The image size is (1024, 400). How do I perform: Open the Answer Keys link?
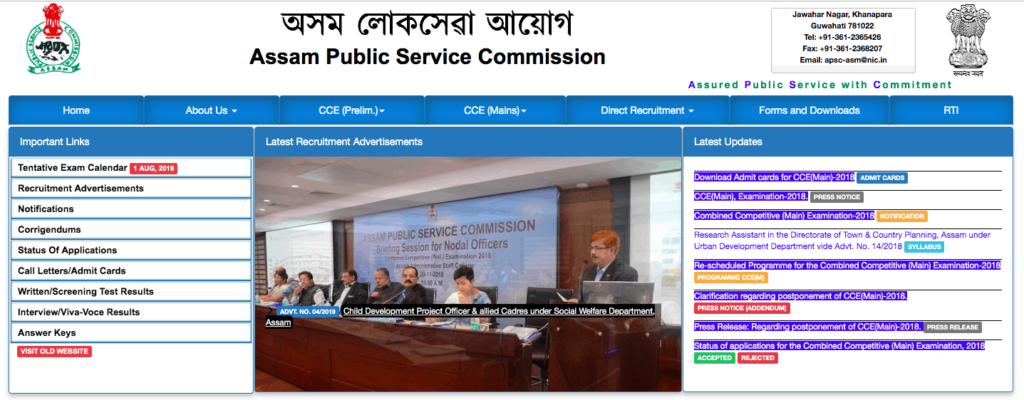click(46, 332)
